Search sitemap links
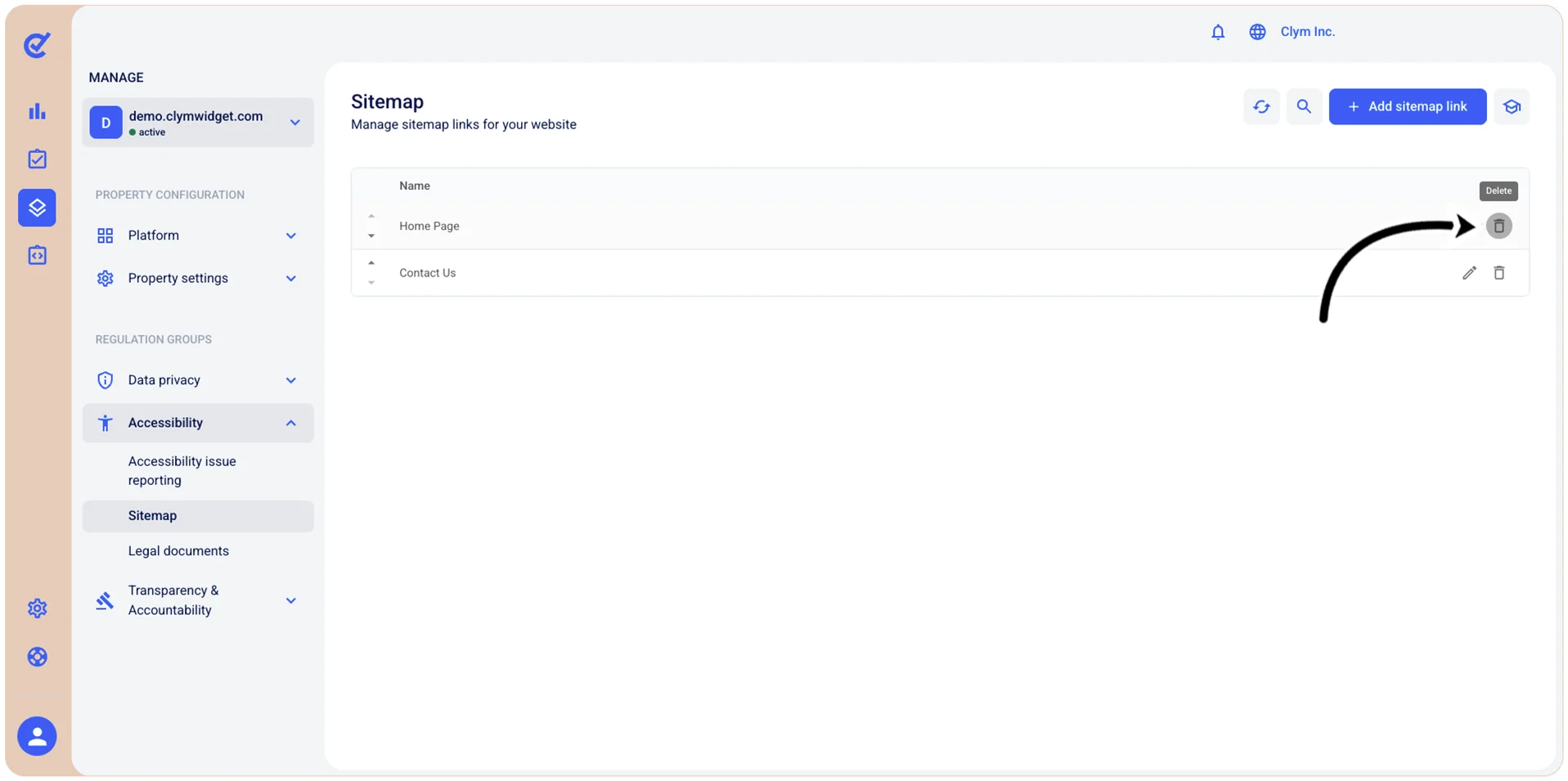This screenshot has height=781, width=1568. point(1304,106)
